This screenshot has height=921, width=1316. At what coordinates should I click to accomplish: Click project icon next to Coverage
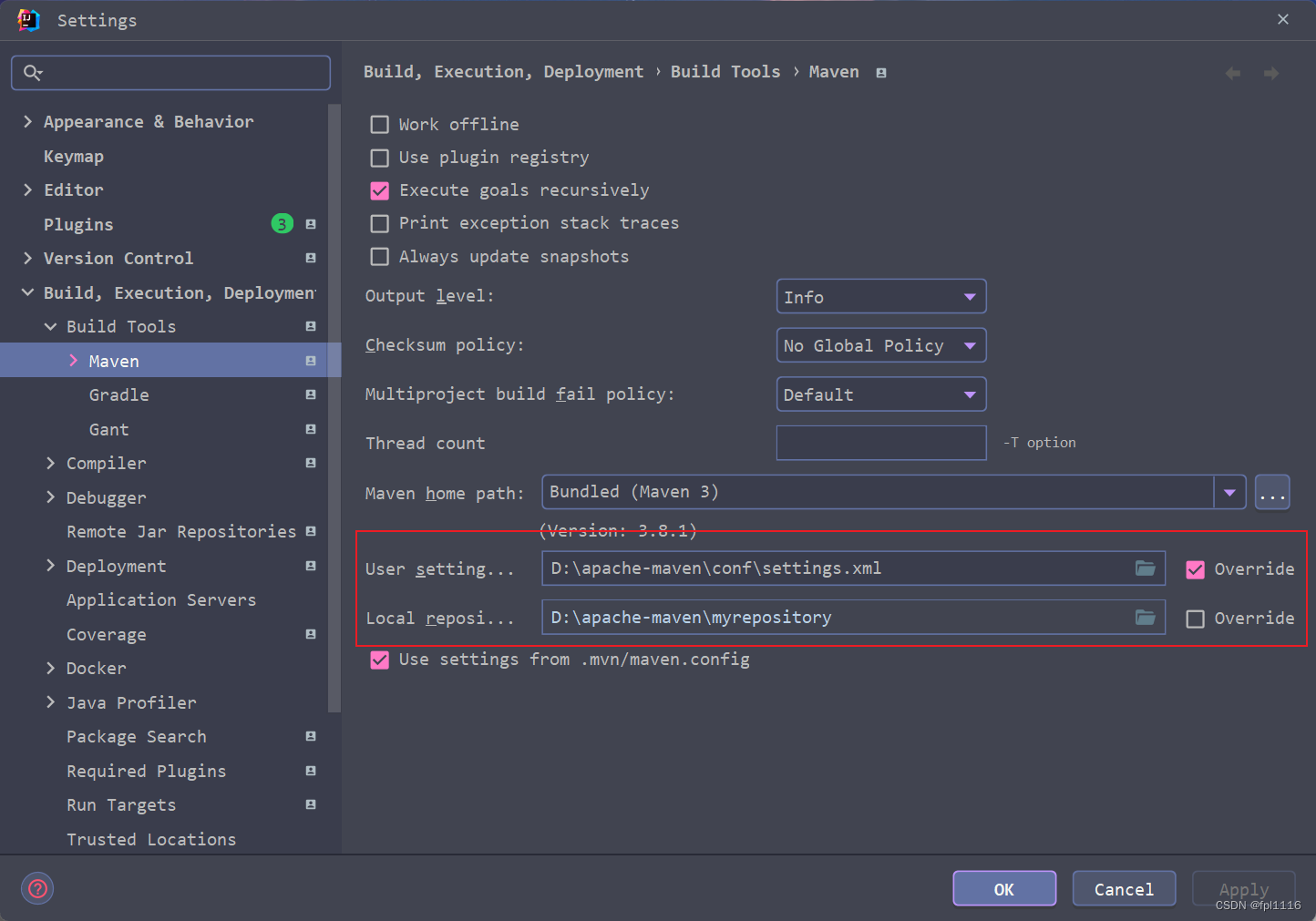311,634
